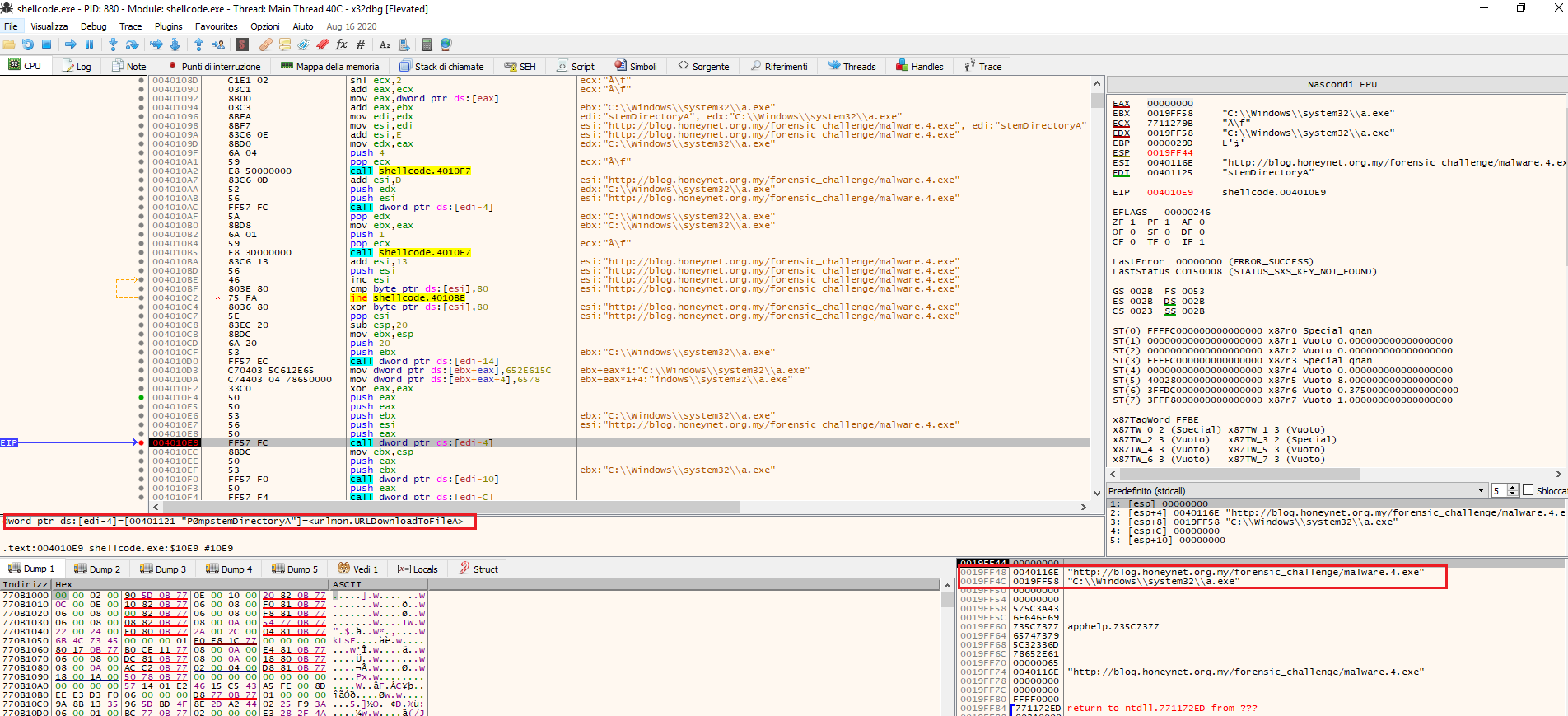1568x716 pixels.
Task: Open the File menu
Action: coord(11,26)
